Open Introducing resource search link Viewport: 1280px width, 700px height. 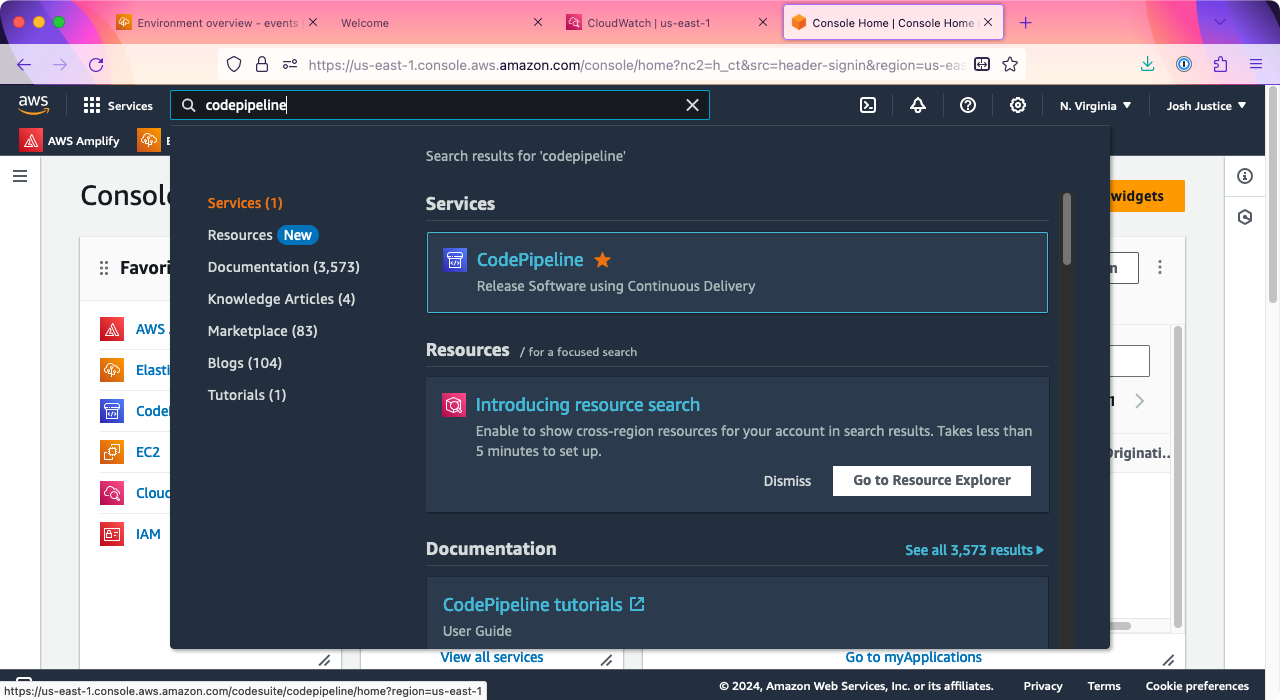588,405
